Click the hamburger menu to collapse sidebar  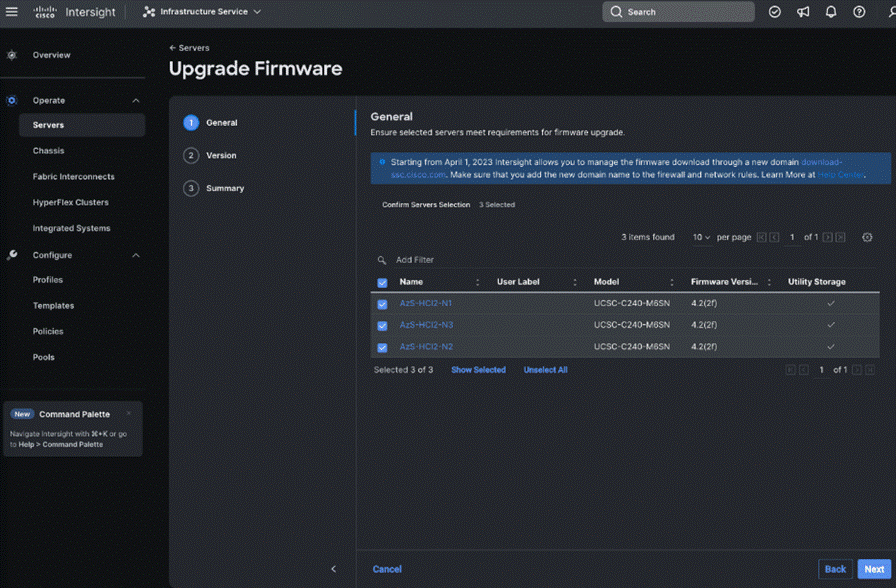click(12, 12)
